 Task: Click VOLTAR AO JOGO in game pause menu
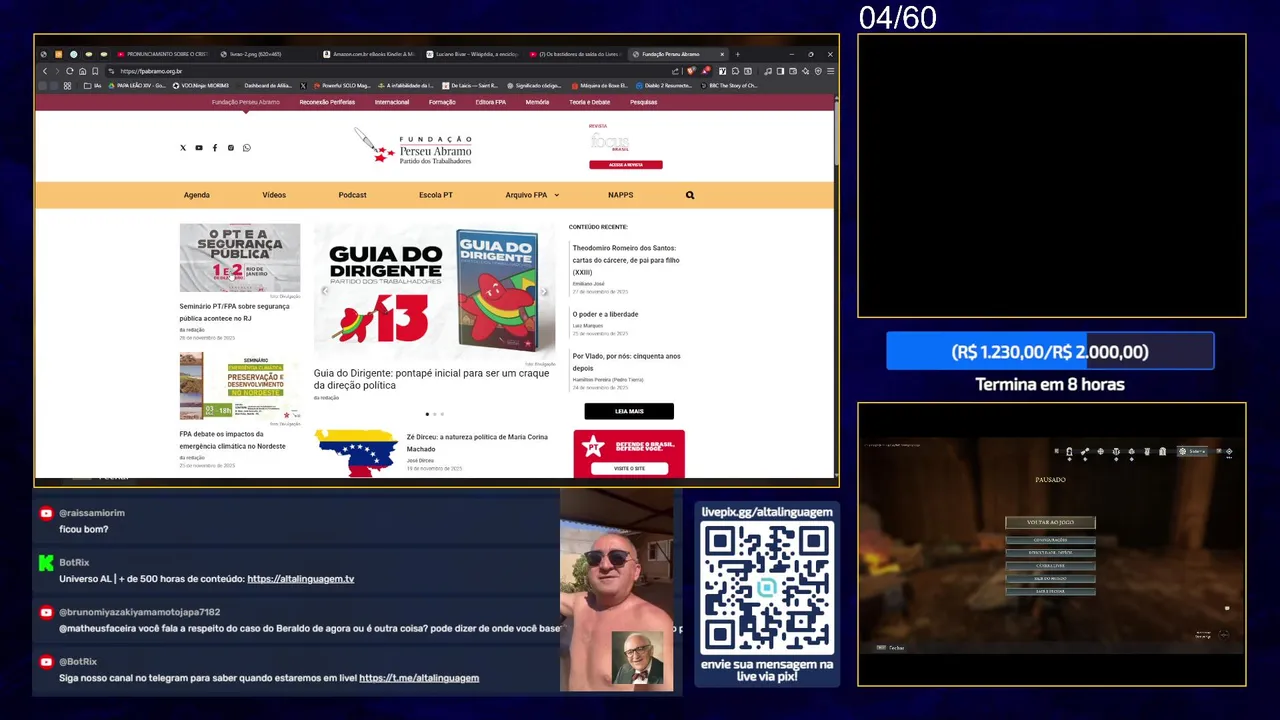coord(1050,522)
